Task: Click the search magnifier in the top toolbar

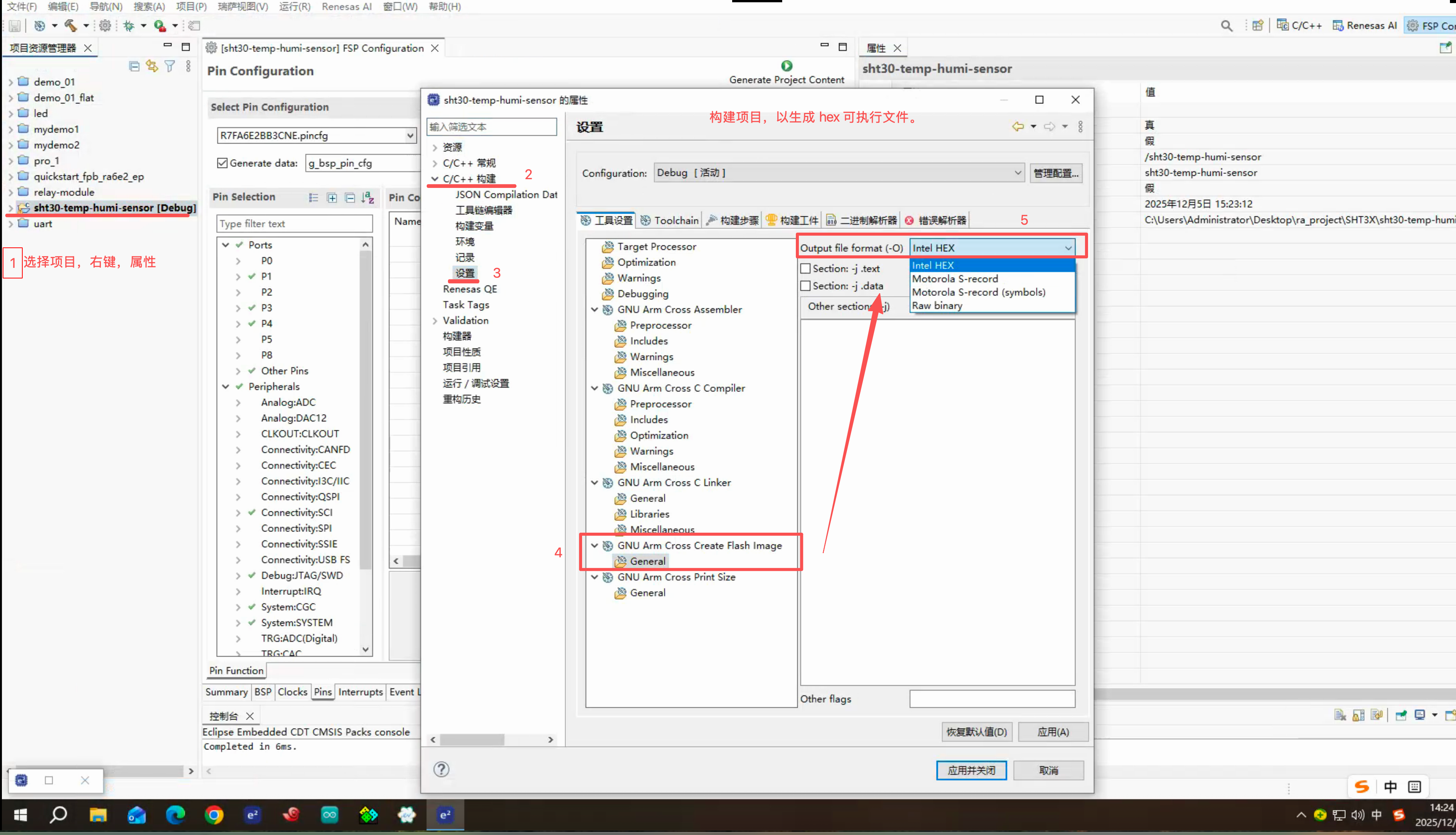Action: 1226,26
